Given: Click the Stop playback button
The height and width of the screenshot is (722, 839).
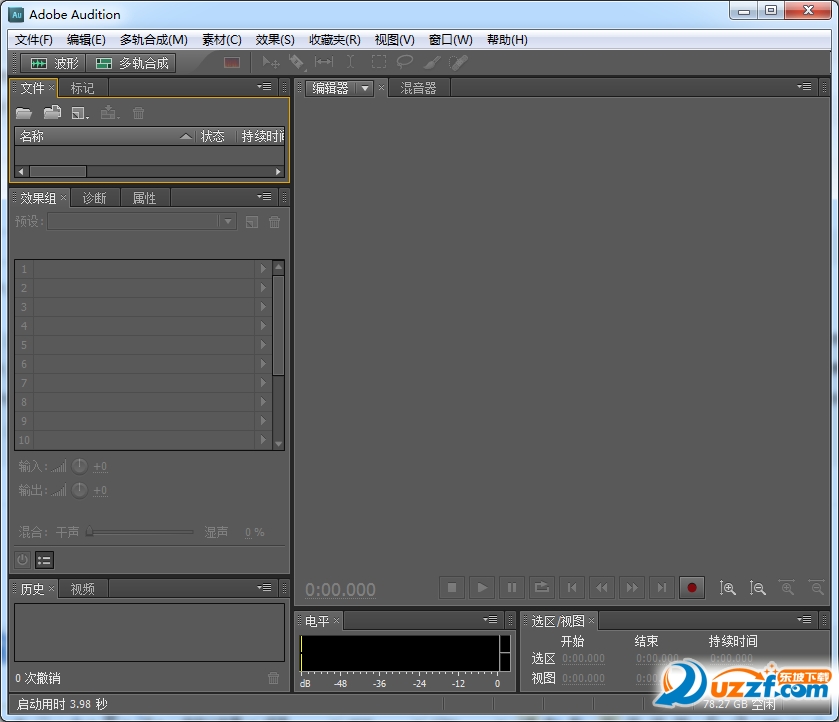Looking at the screenshot, I should coord(452,588).
